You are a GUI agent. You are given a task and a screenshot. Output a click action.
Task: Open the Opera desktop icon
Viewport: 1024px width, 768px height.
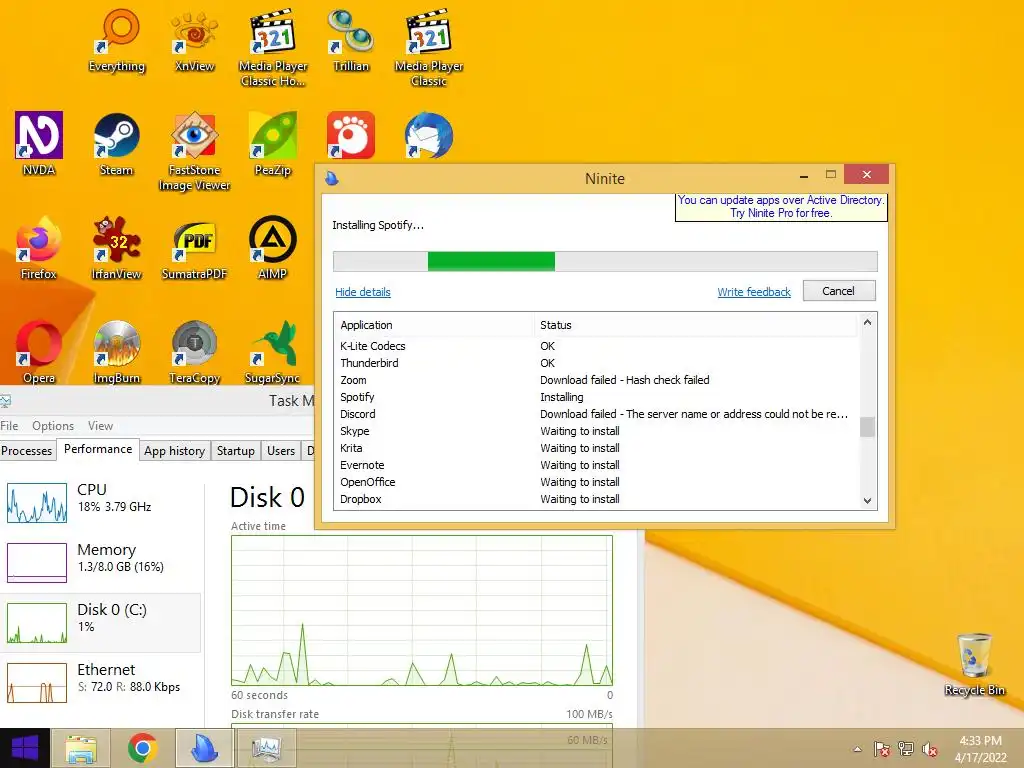(39, 352)
